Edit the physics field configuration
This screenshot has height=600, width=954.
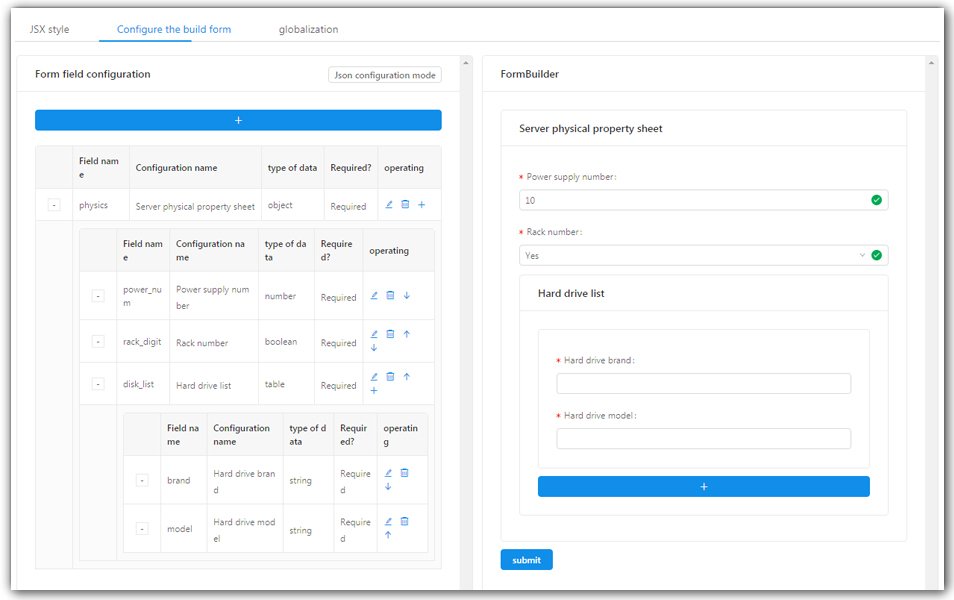389,205
